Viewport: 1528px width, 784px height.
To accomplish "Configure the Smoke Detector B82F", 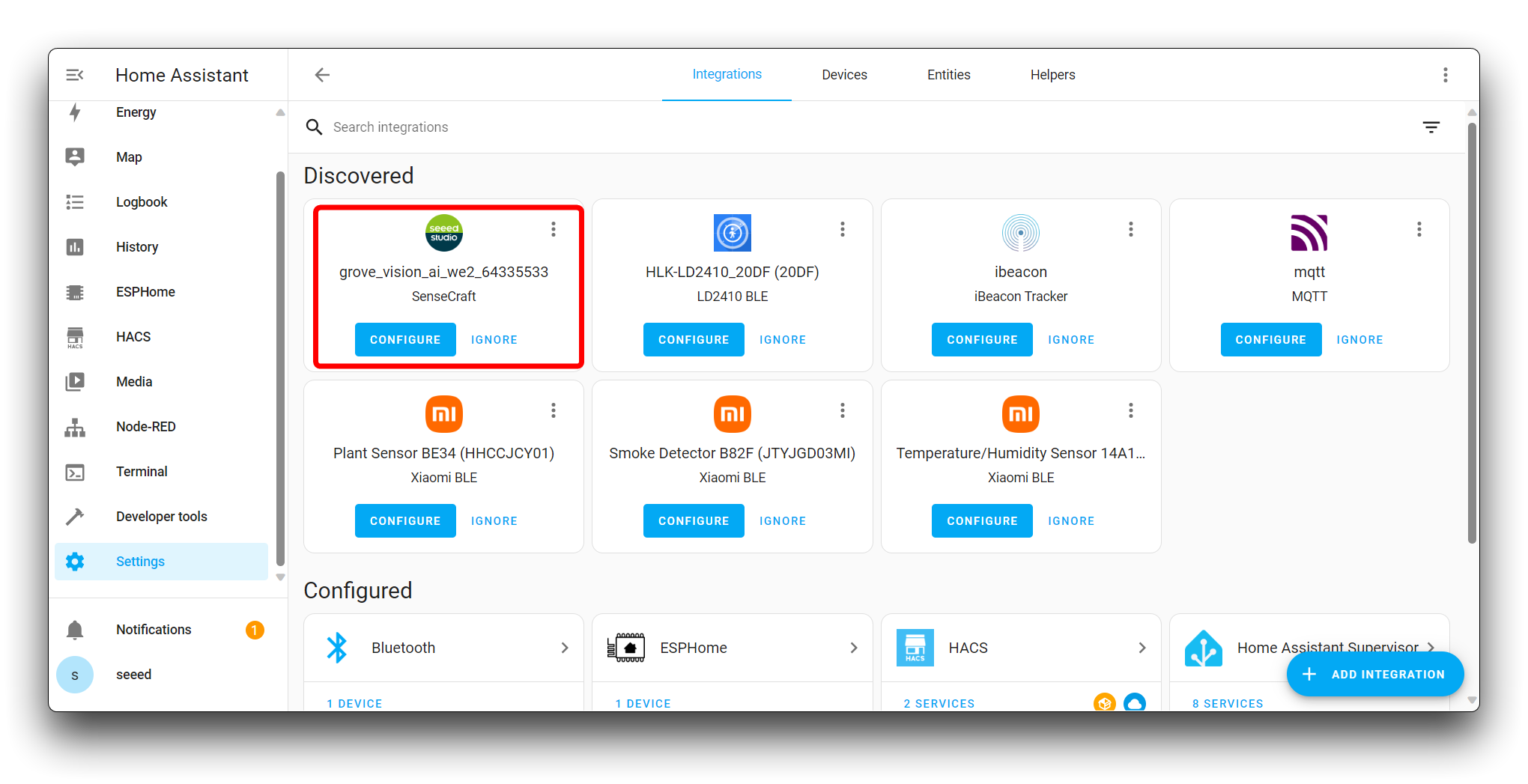I will coord(694,521).
